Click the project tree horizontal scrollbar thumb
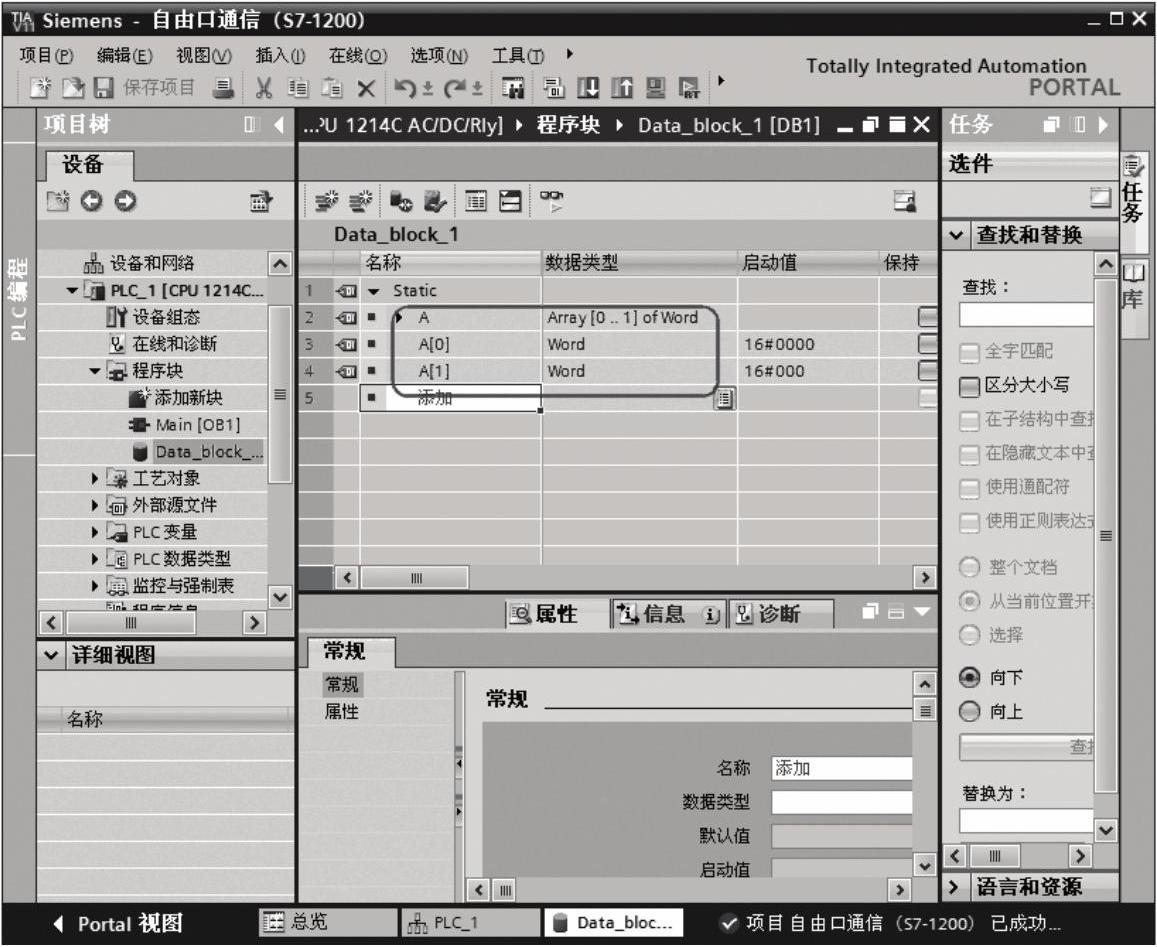 pos(131,623)
